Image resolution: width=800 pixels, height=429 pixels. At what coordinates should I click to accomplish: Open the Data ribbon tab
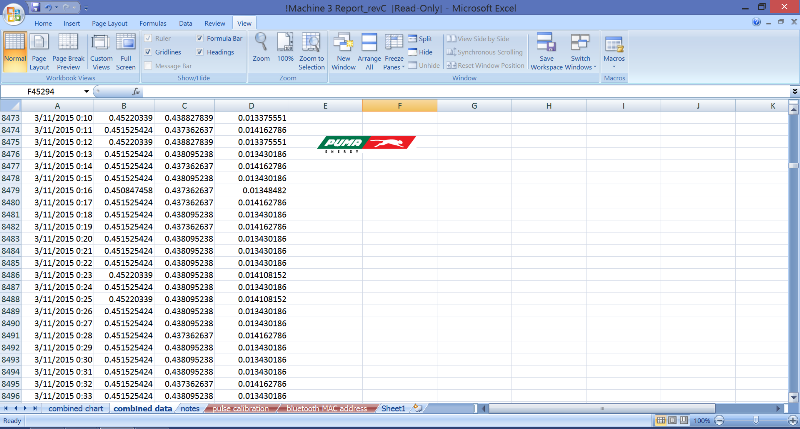click(185, 23)
